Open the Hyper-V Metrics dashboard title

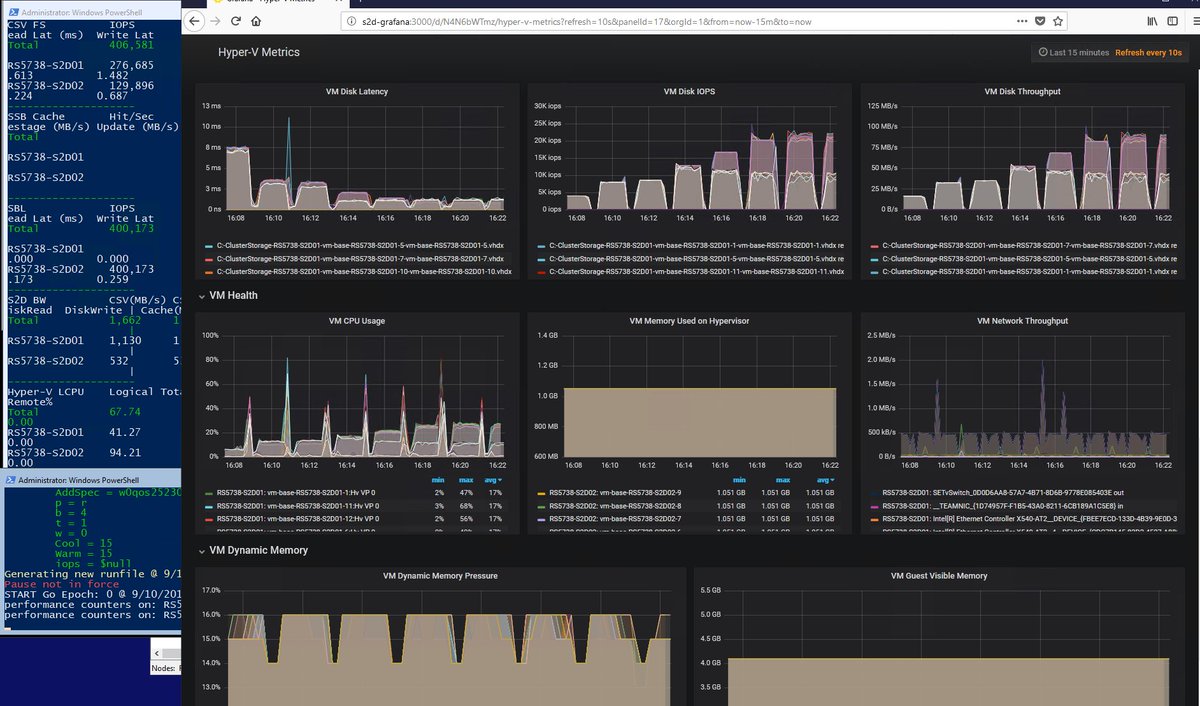(x=258, y=52)
